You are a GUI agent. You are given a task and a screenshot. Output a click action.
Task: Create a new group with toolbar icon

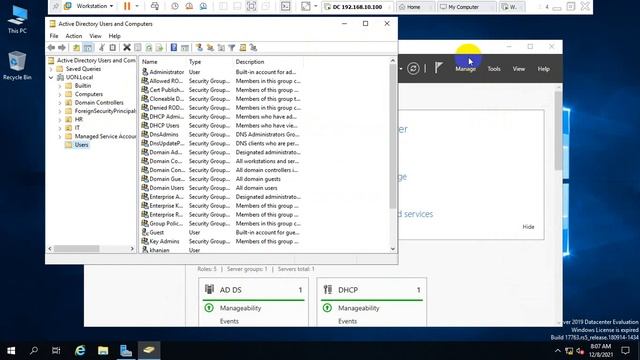(x=210, y=48)
